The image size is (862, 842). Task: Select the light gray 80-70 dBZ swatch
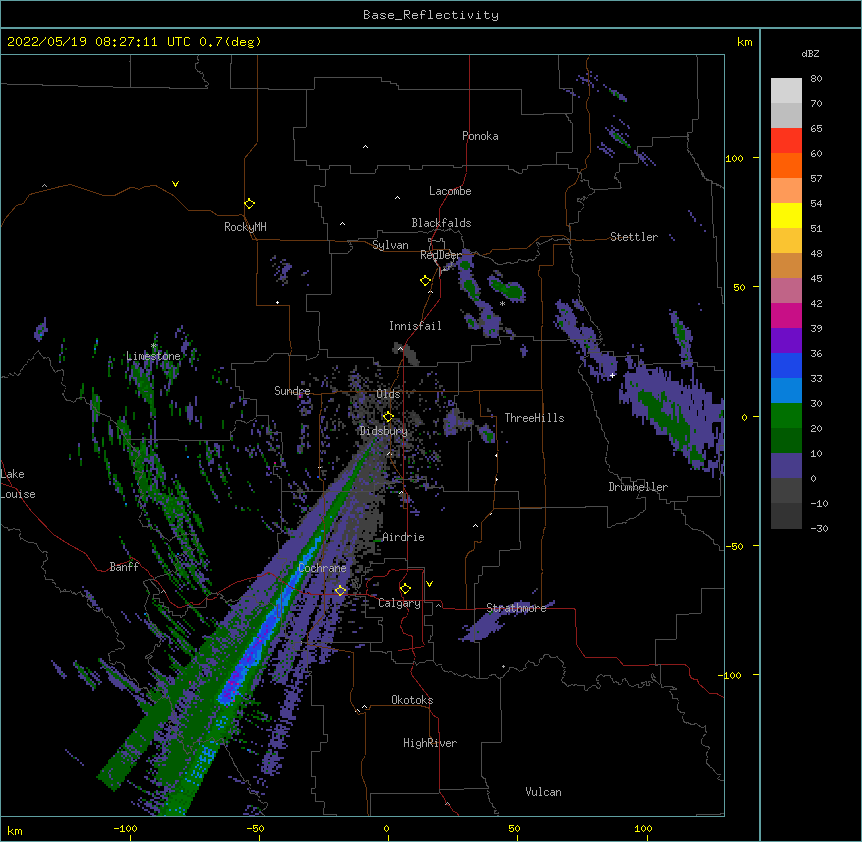click(786, 90)
